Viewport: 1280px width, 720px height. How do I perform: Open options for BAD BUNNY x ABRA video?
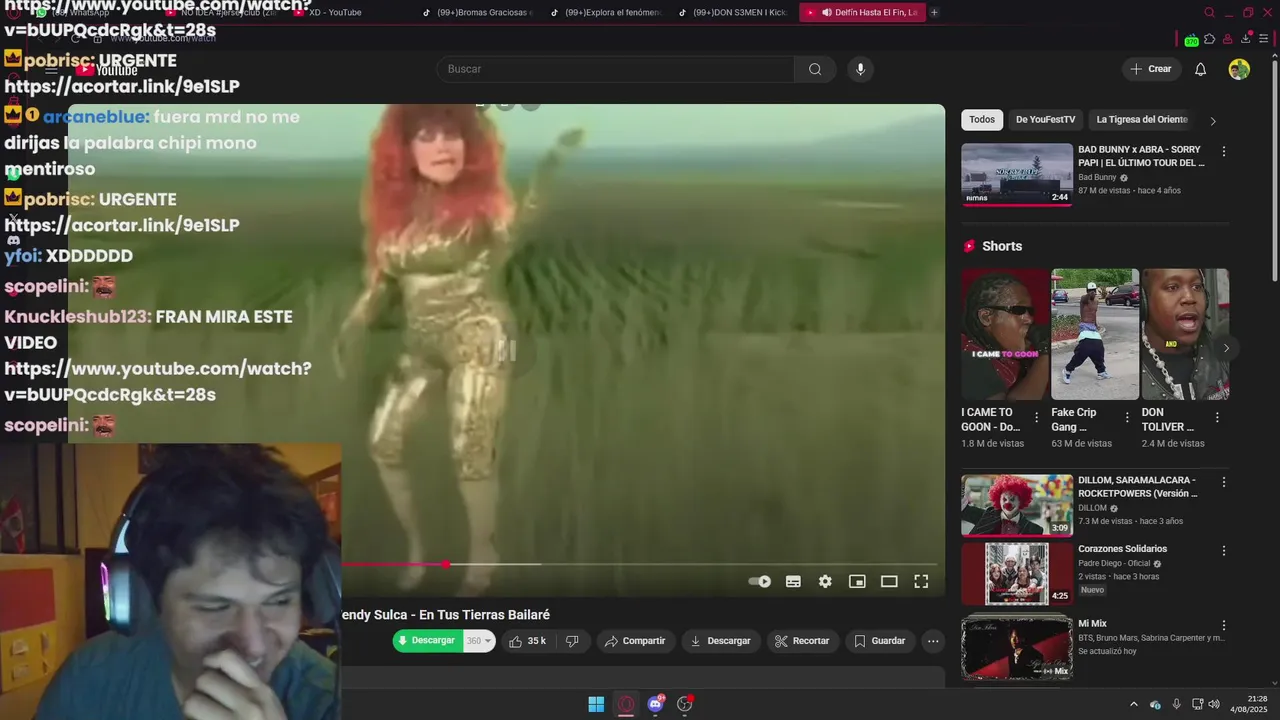[x=1223, y=152]
